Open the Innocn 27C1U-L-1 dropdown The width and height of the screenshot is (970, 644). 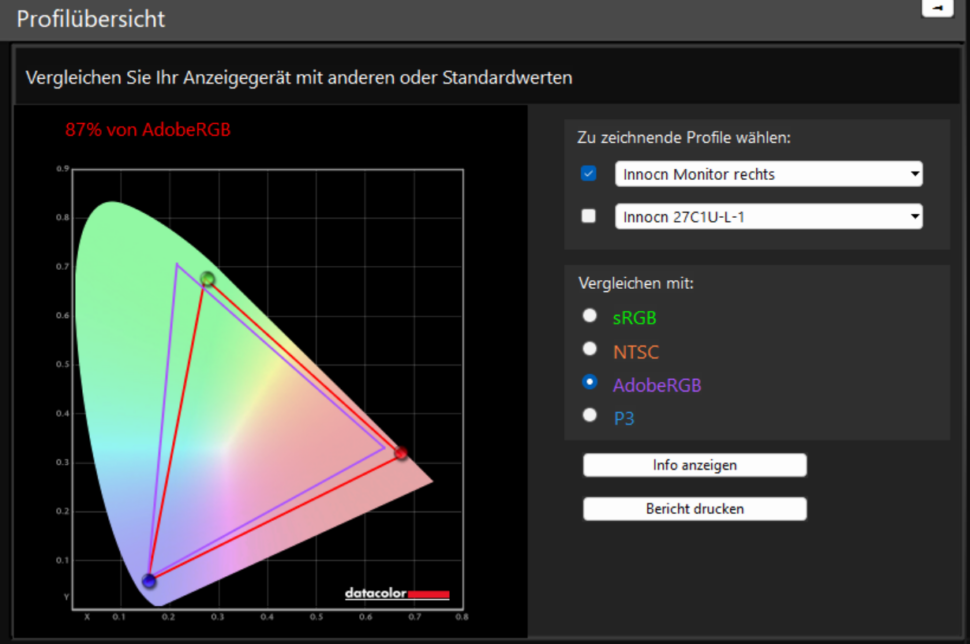[x=768, y=217]
